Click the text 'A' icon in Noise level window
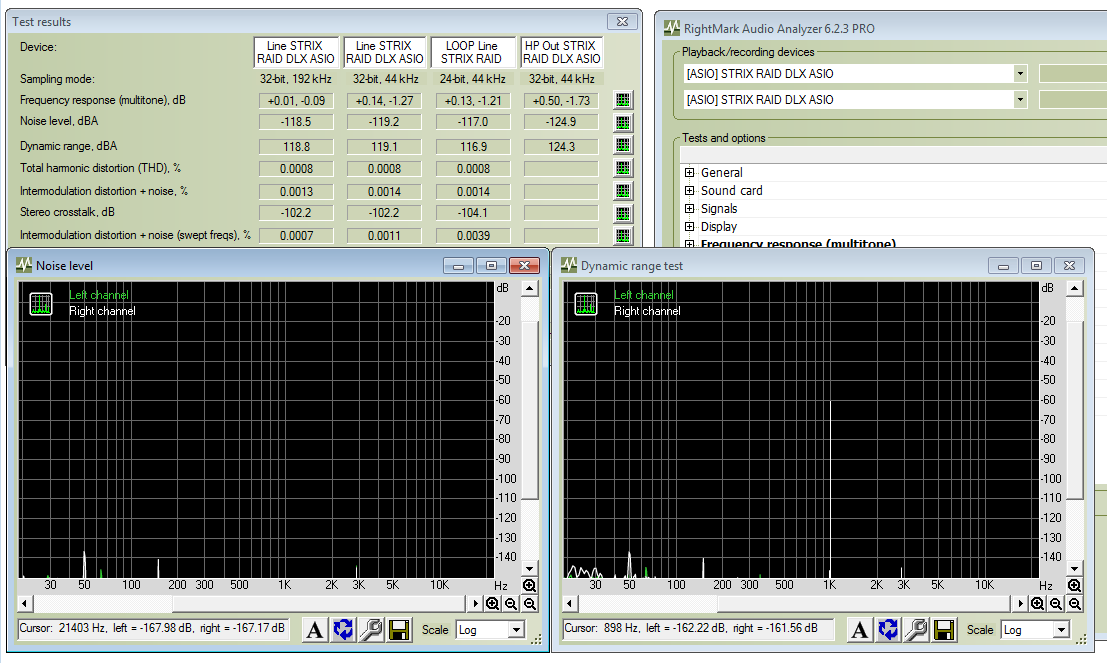Viewport: 1107px width, 663px height. (x=315, y=630)
